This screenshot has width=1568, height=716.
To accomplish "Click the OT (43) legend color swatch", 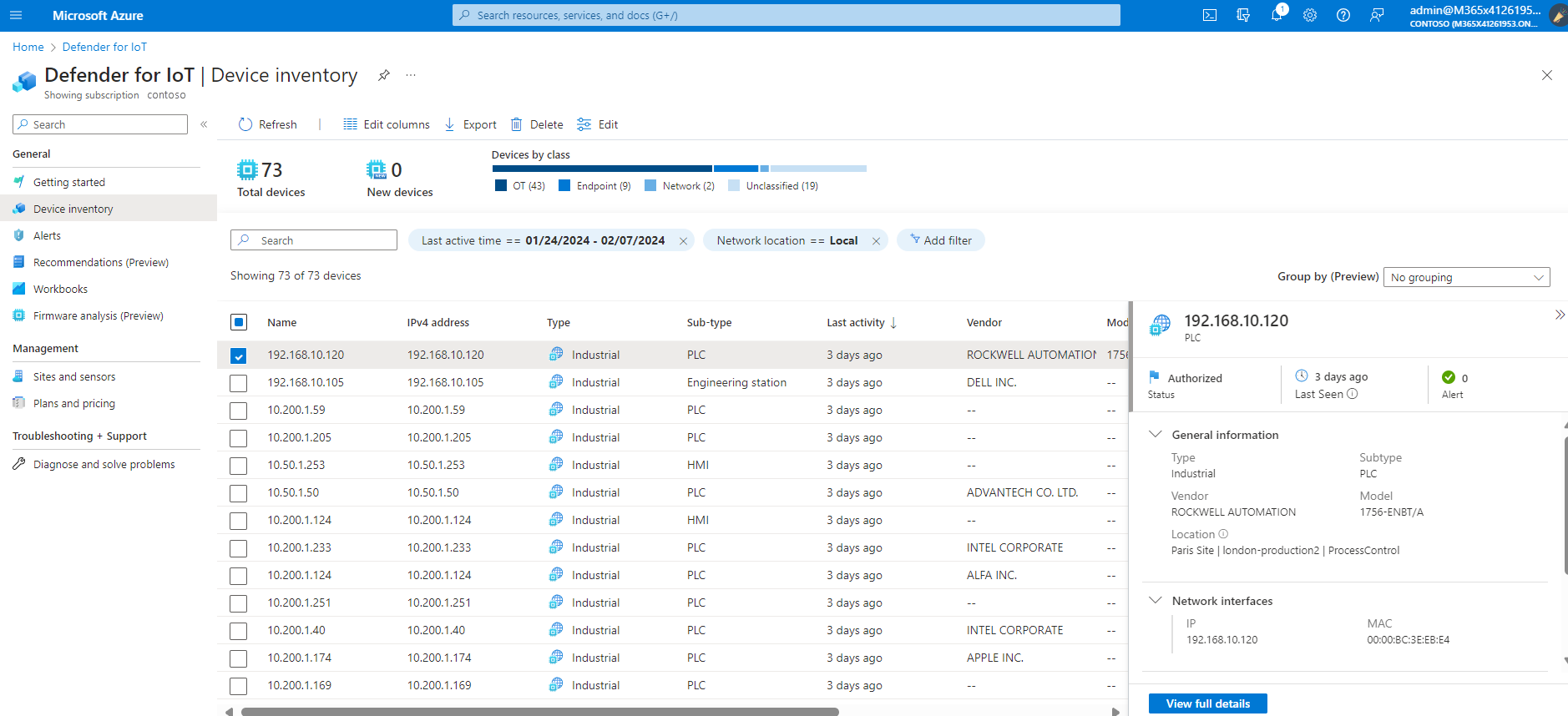I will 501,186.
